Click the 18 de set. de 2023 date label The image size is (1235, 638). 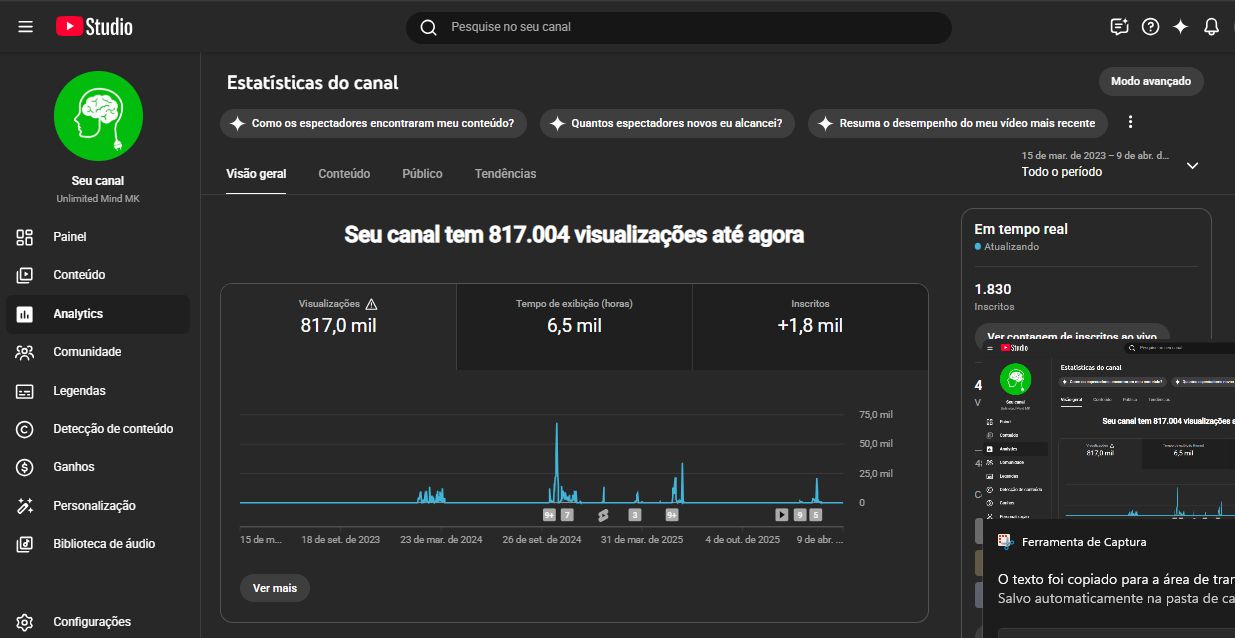click(x=340, y=539)
